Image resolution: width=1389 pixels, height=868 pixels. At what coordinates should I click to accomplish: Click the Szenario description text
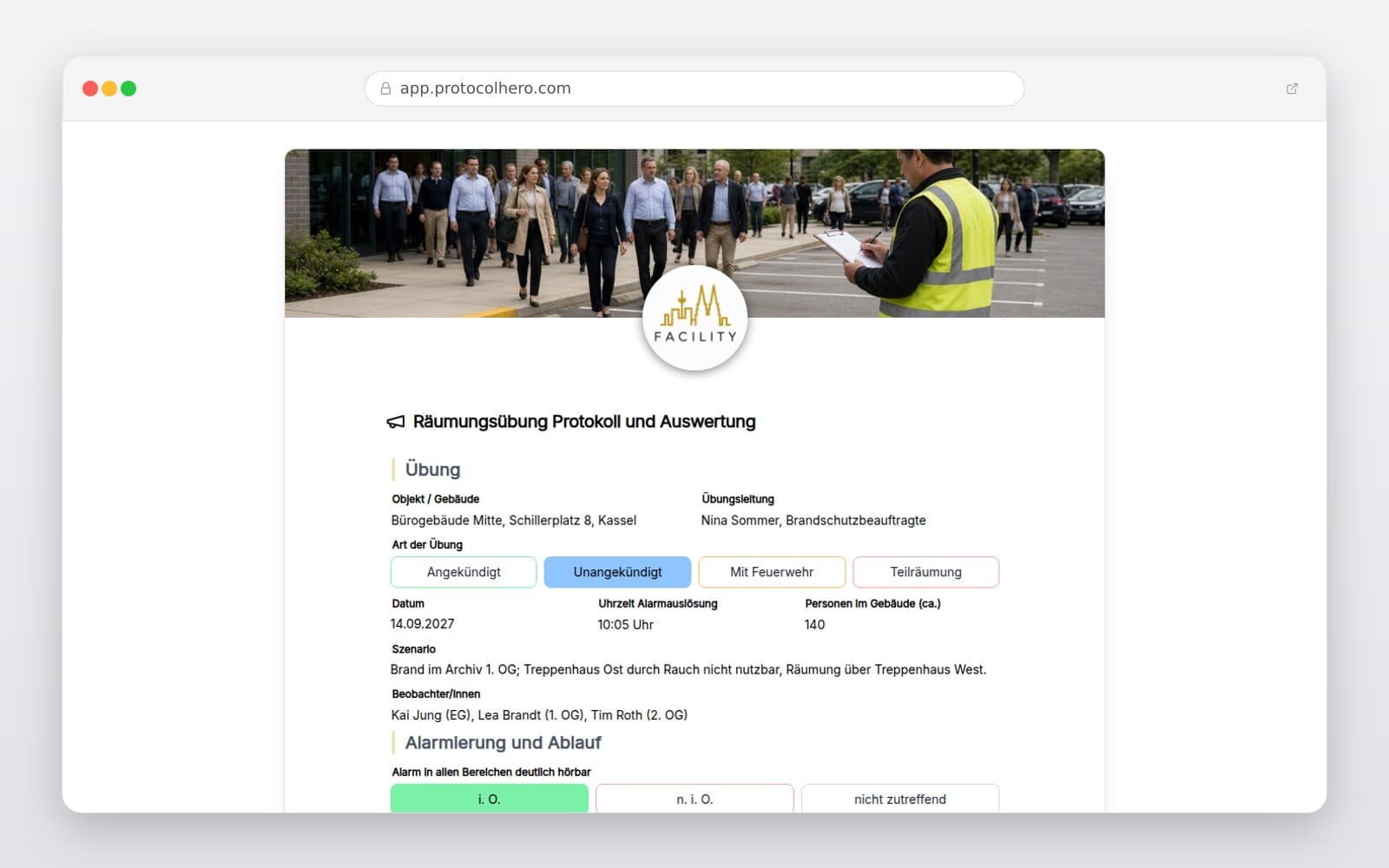point(688,669)
